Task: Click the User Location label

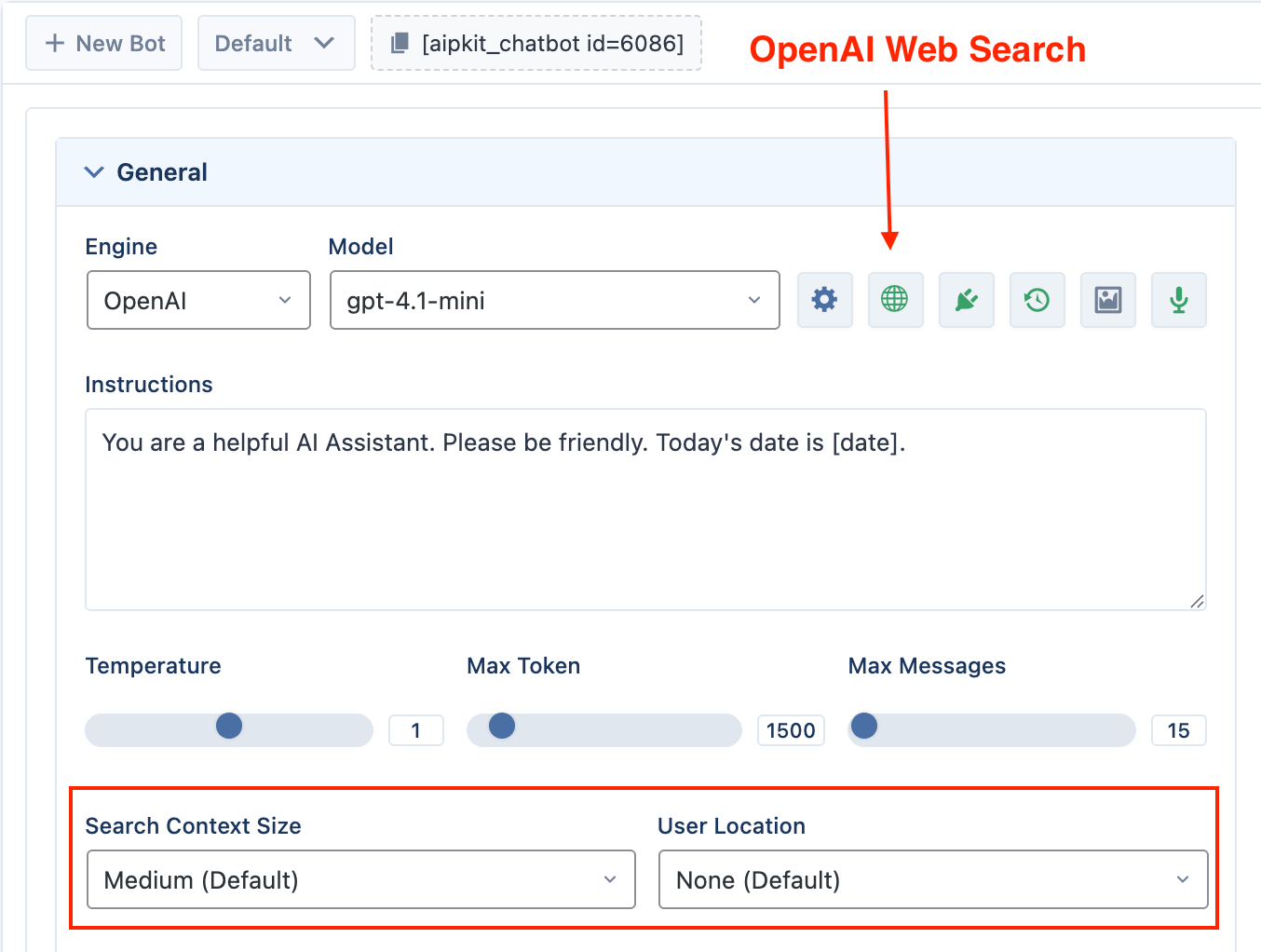Action: point(732,826)
